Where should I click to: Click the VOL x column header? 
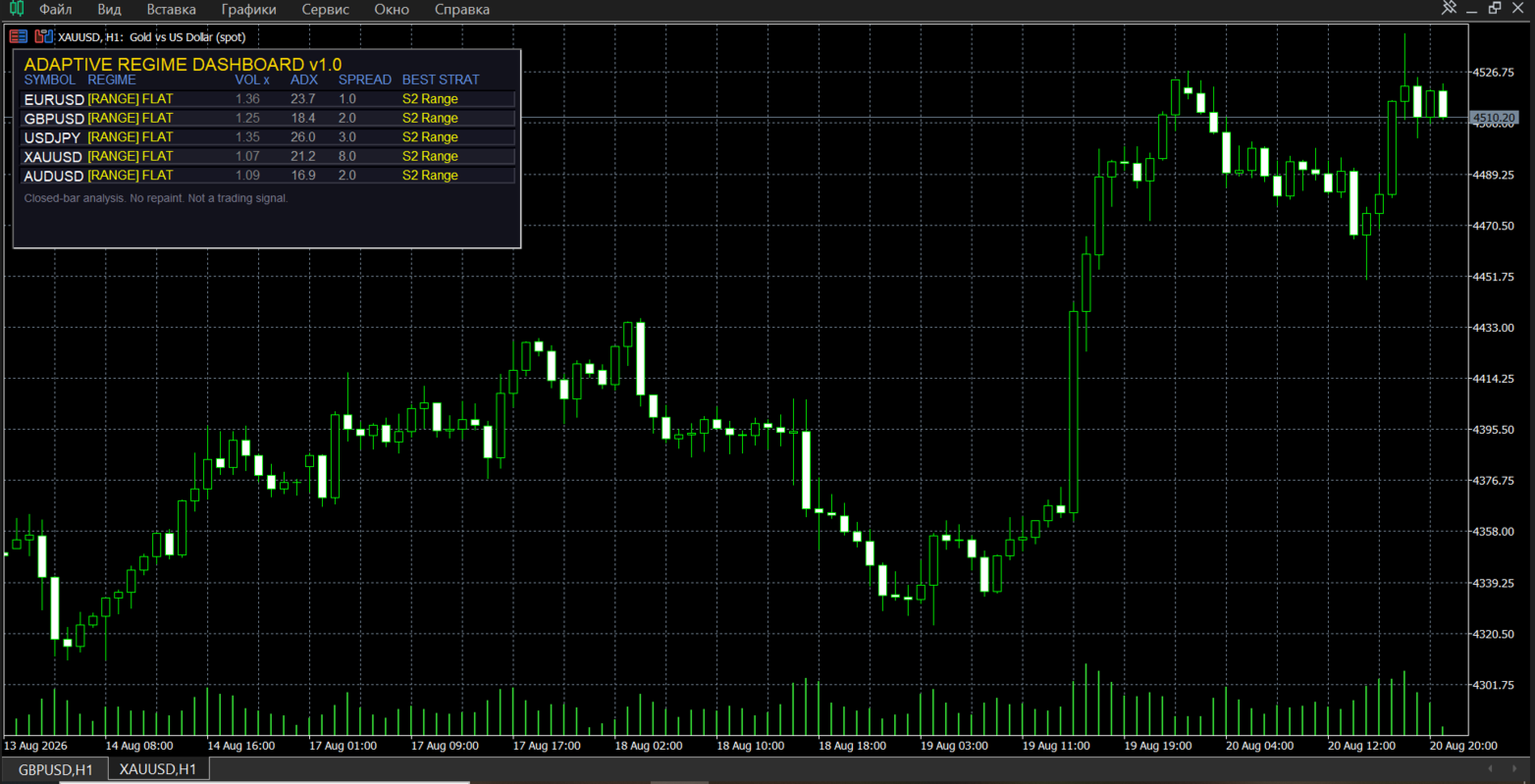[252, 79]
